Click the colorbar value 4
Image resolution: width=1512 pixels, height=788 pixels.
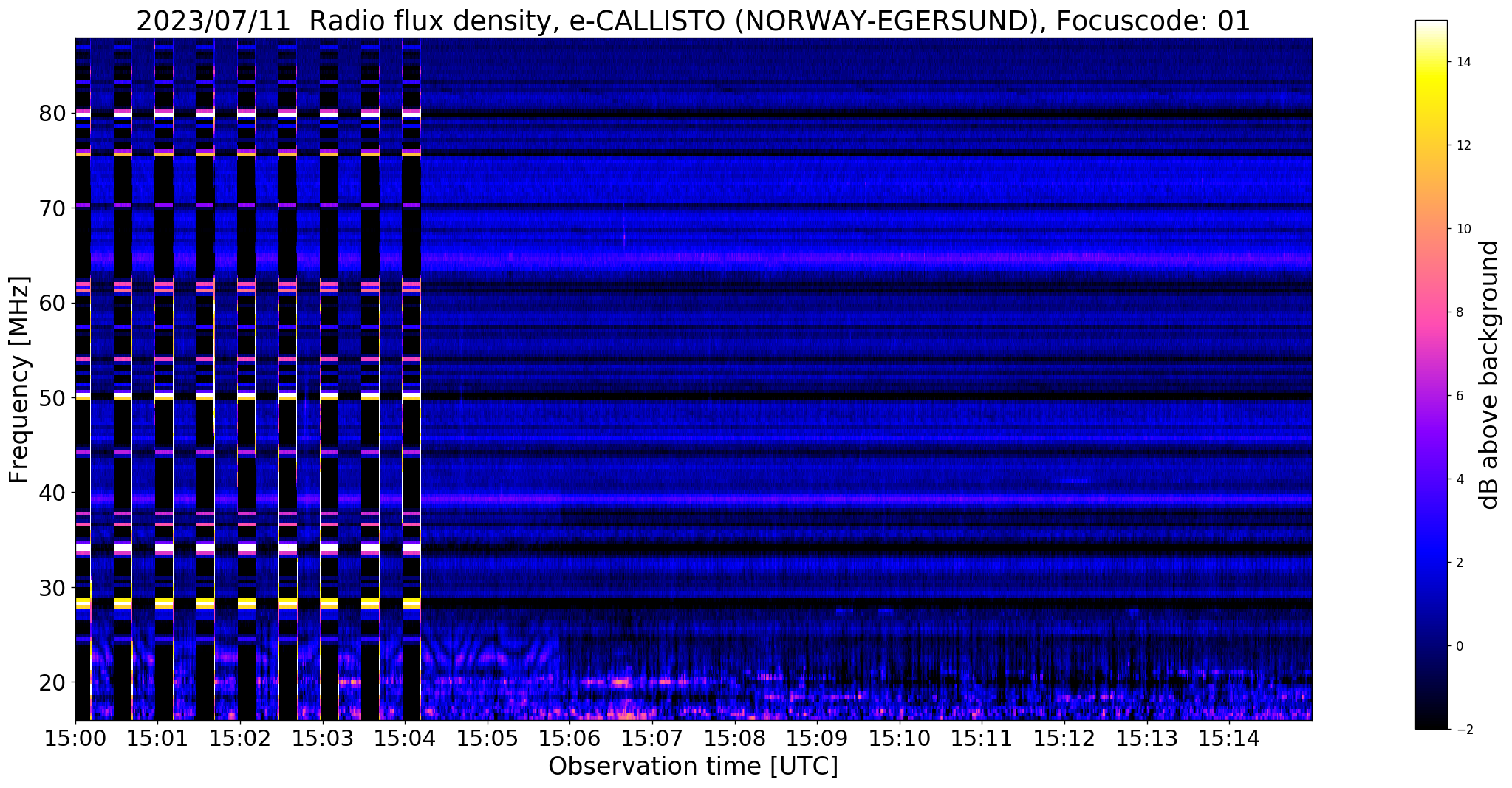(1459, 479)
